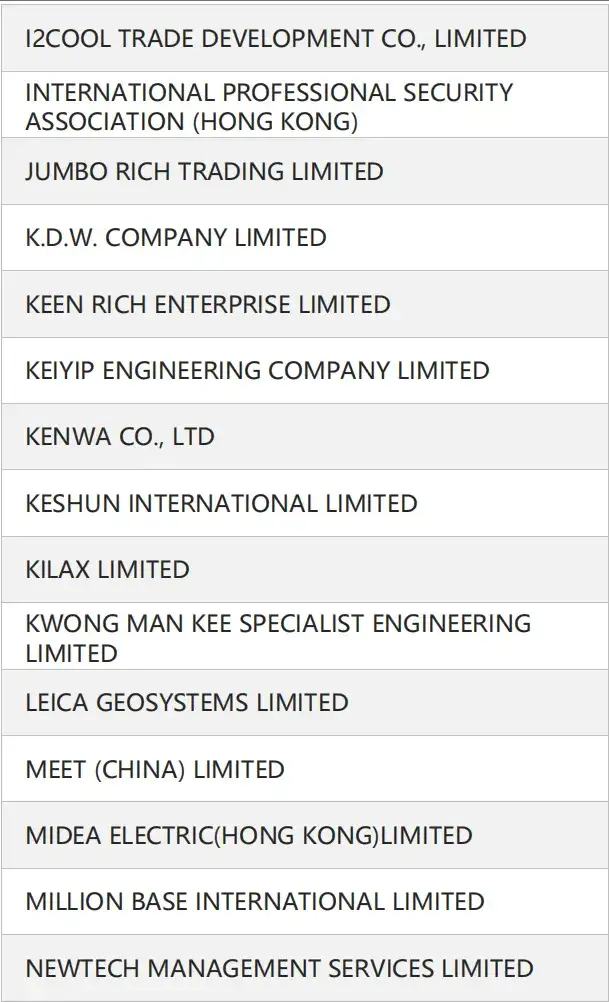
Task: Select the MEET (CHINA) LIMITED row
Action: 305,769
